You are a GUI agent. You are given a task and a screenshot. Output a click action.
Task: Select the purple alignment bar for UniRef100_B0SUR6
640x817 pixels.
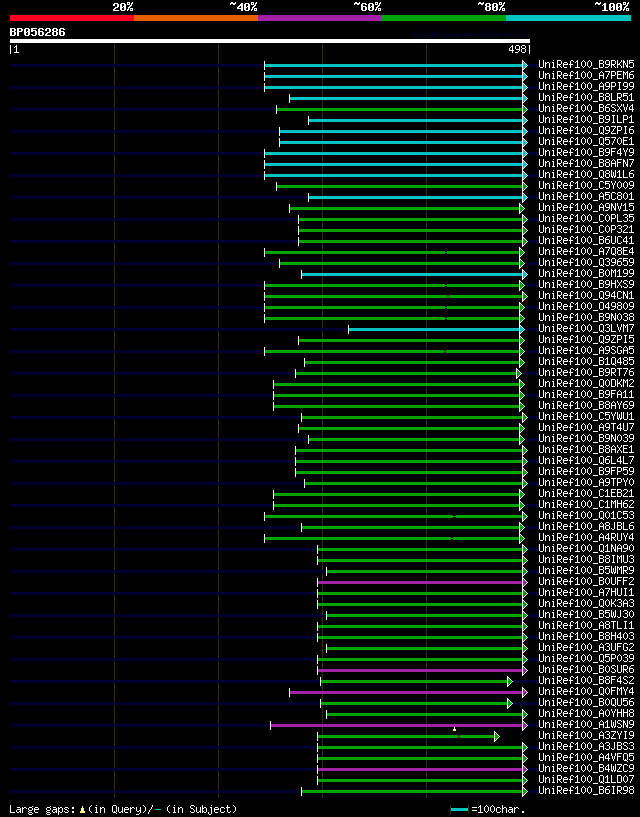coord(422,671)
